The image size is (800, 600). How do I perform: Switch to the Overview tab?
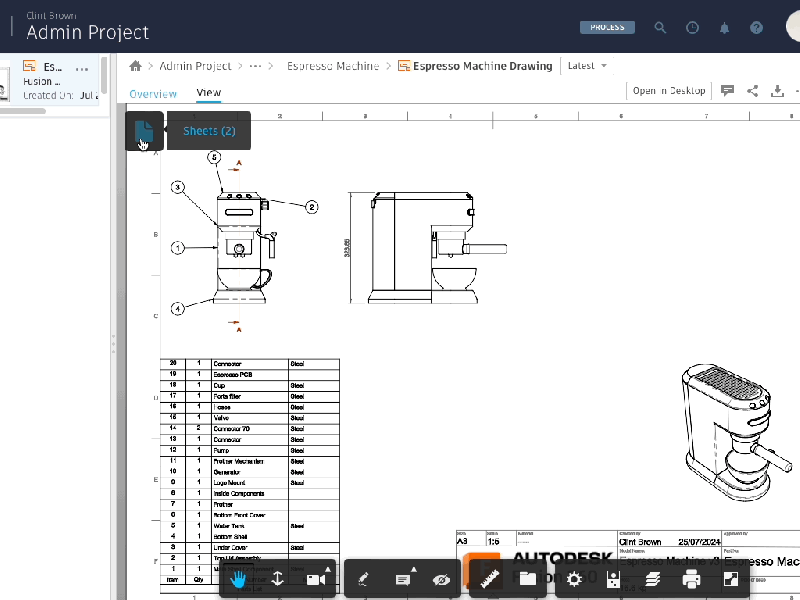pyautogui.click(x=153, y=93)
